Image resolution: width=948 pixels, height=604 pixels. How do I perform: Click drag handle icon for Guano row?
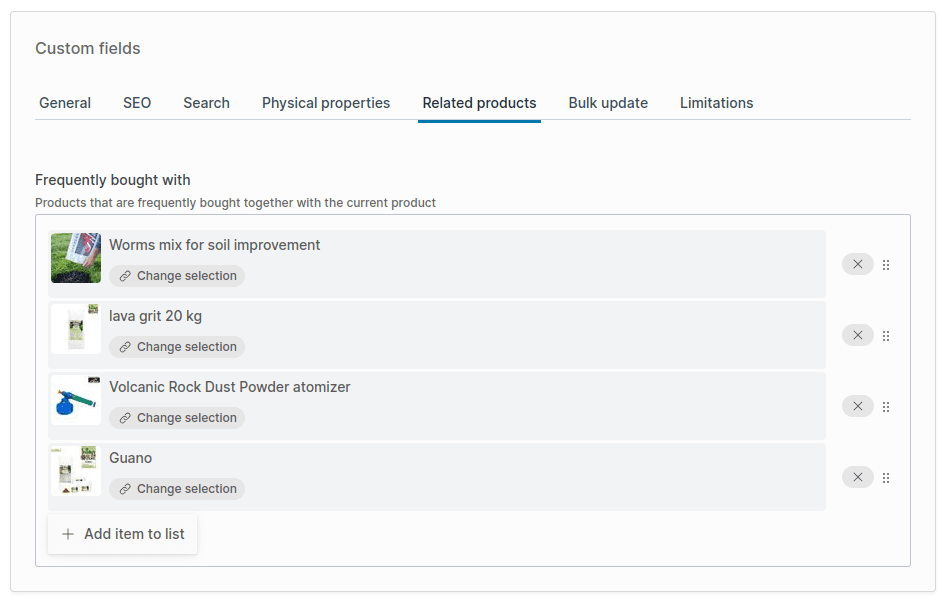click(886, 478)
